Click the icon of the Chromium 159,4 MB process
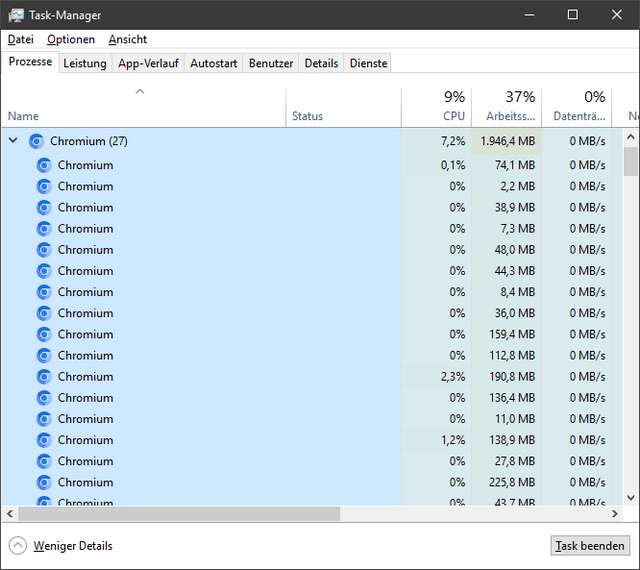The width and height of the screenshot is (640, 570). point(44,334)
